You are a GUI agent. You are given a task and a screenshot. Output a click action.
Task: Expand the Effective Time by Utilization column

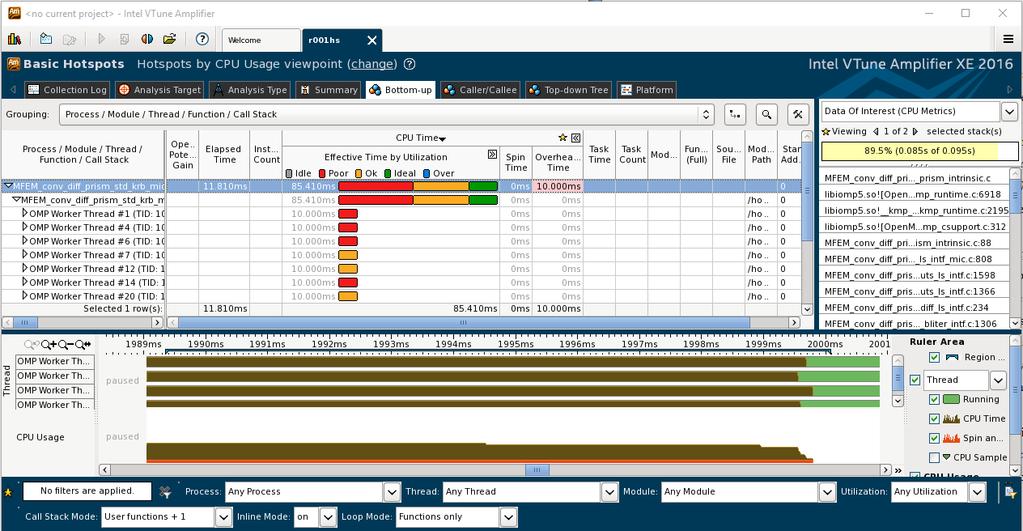pyautogui.click(x=493, y=155)
